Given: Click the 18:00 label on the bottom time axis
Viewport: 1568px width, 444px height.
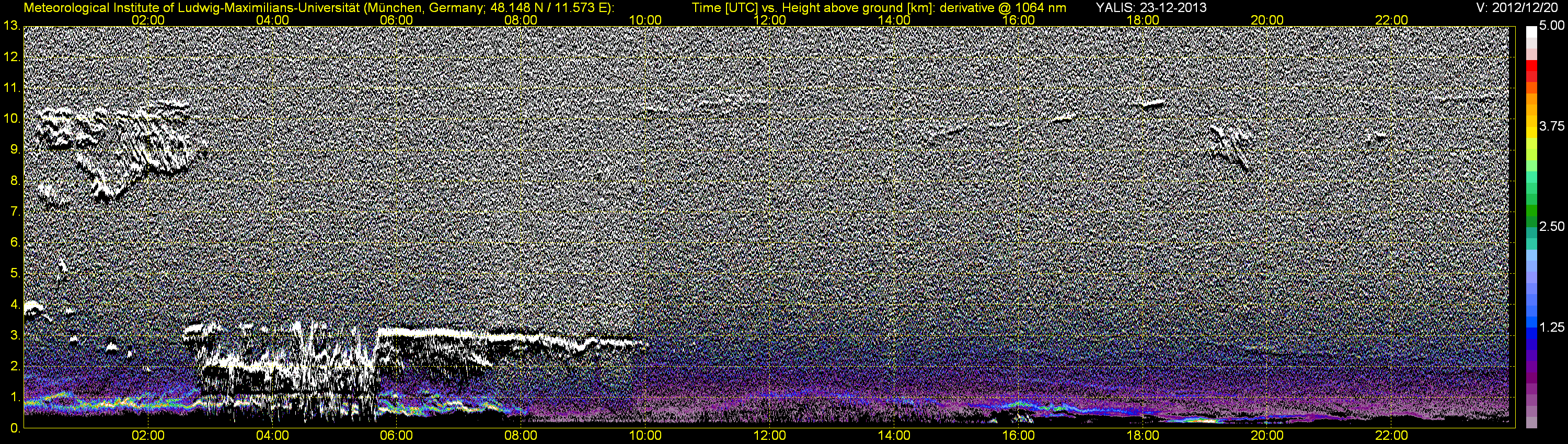Looking at the screenshot, I should (1143, 436).
